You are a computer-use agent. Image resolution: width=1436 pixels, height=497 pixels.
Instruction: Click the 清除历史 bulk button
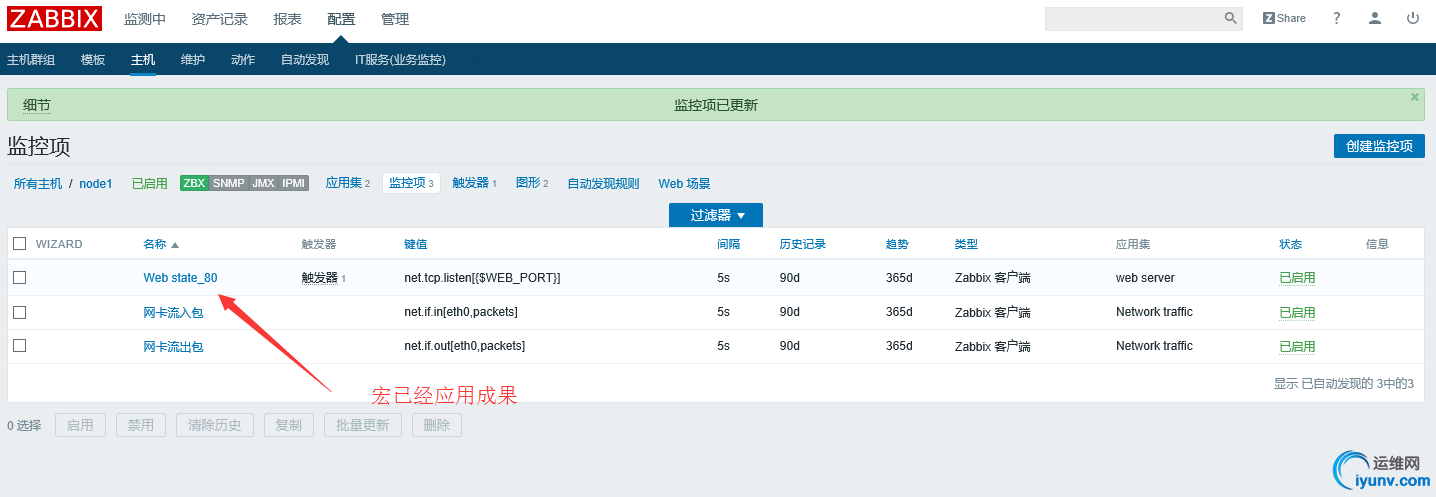(x=215, y=425)
